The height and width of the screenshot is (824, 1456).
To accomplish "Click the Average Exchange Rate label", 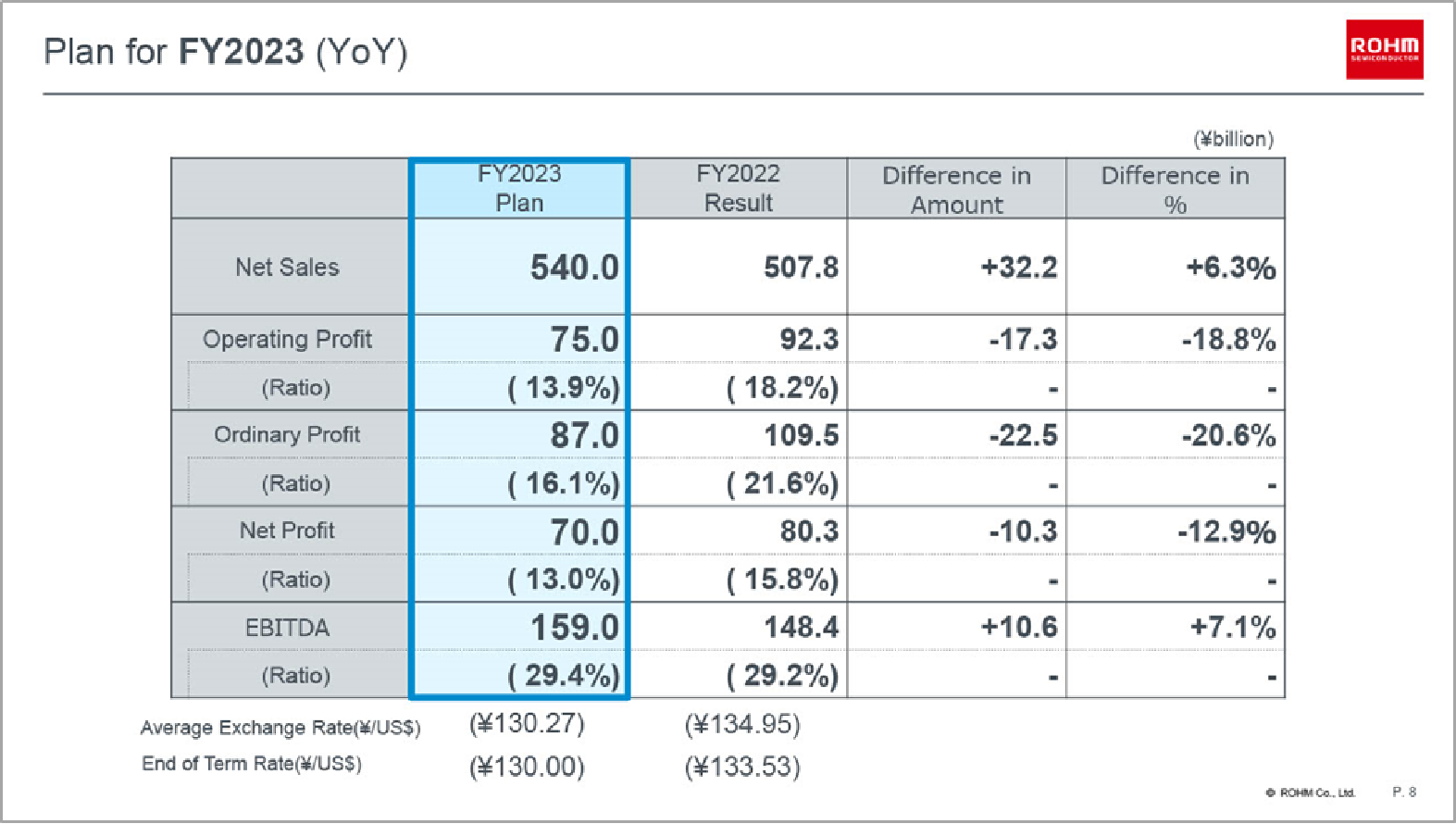I will click(x=280, y=728).
